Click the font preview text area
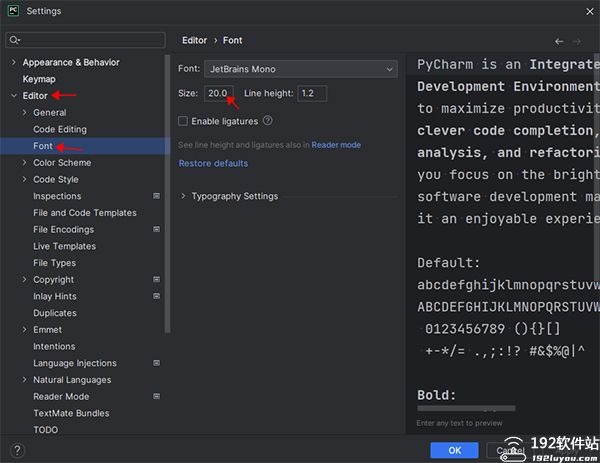 [503, 233]
